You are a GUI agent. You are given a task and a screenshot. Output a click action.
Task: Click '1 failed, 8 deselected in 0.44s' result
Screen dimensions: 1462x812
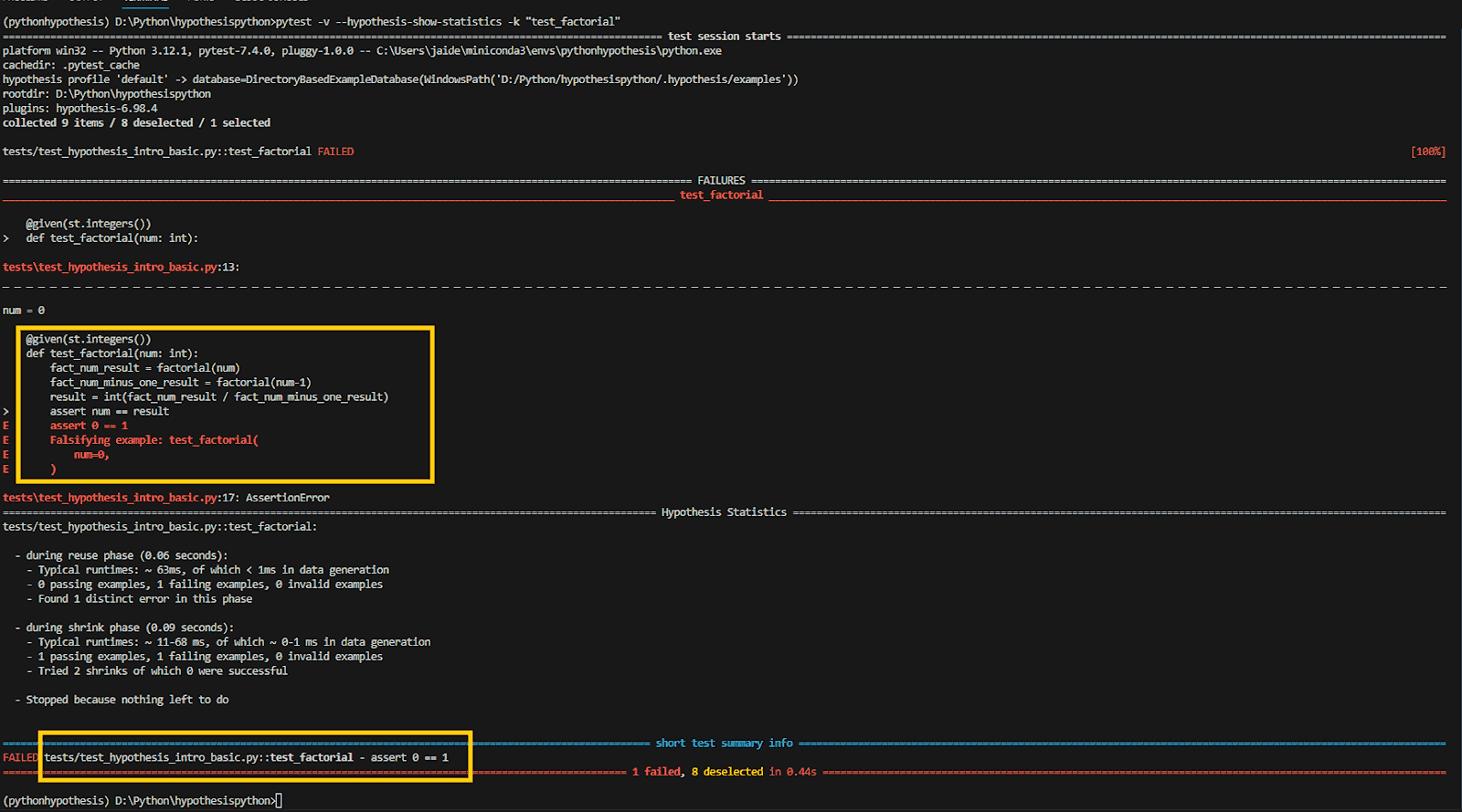[724, 772]
